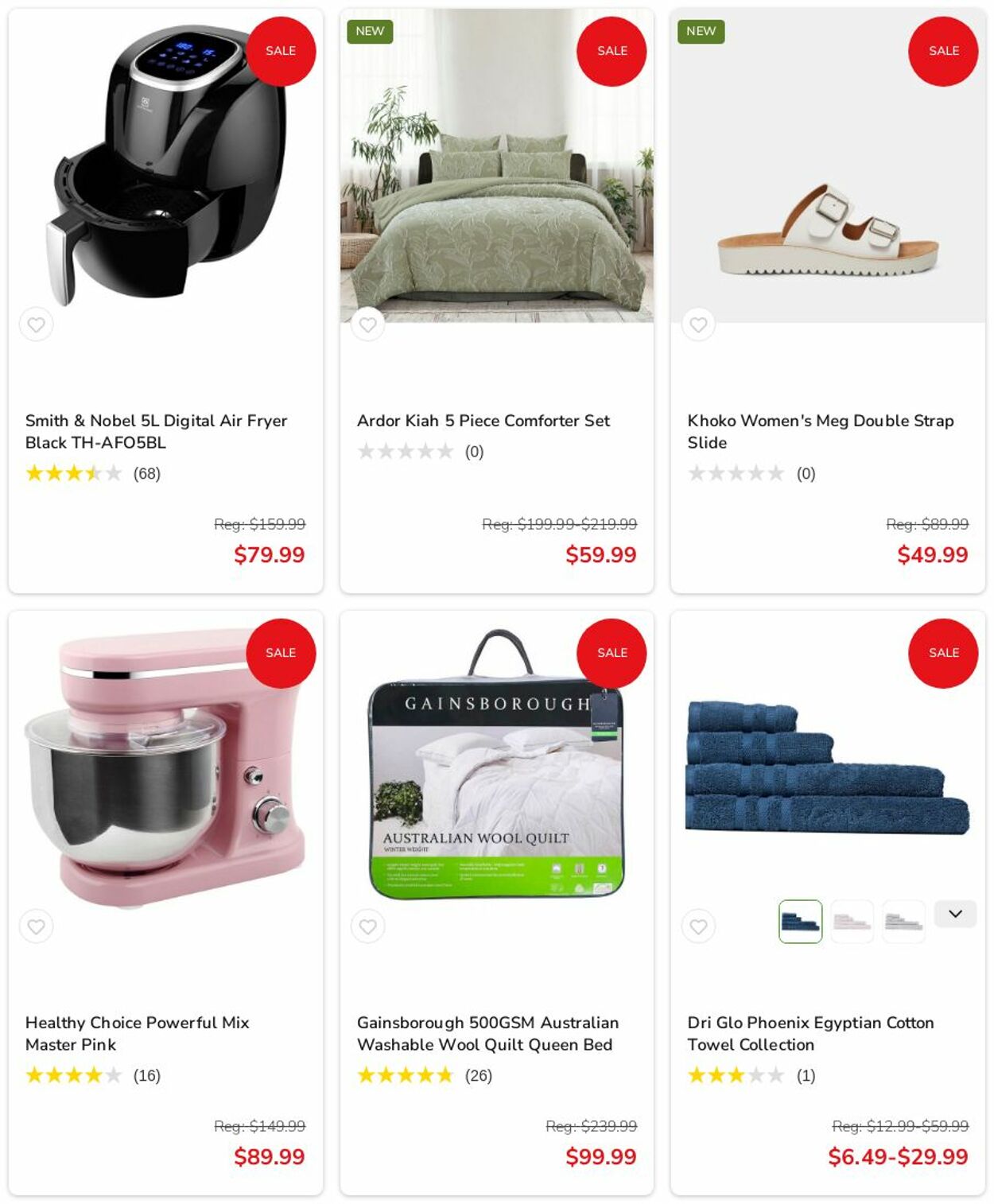Open Khoko Women's Meg Double Strap Slide

820,431
